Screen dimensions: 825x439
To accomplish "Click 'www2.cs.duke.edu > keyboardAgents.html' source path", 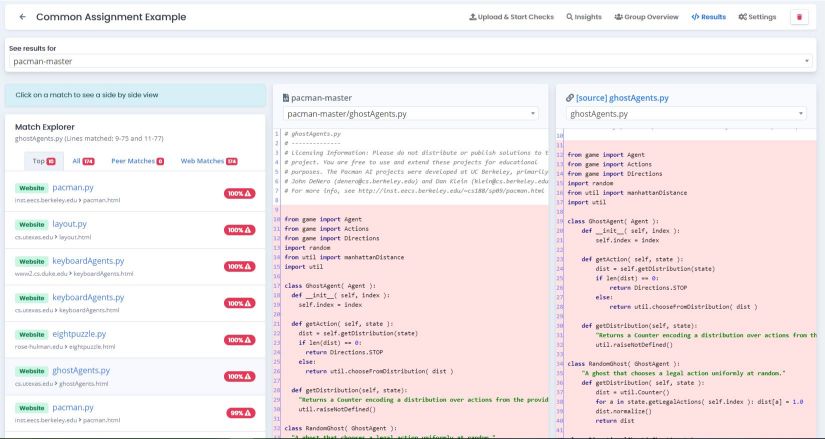I will pyautogui.click(x=74, y=274).
